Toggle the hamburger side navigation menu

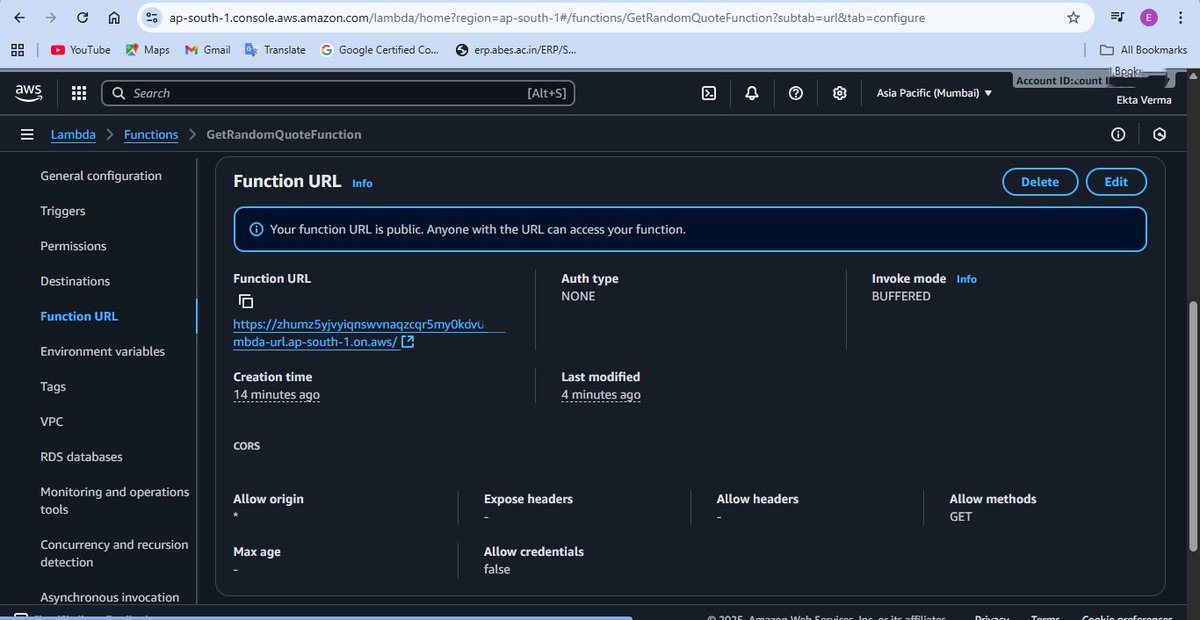click(x=26, y=134)
